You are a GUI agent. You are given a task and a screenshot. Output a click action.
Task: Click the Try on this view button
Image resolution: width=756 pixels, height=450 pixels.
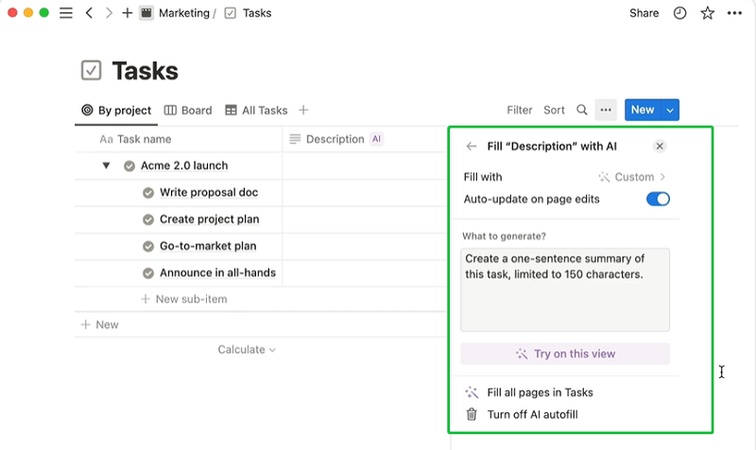pyautogui.click(x=565, y=354)
